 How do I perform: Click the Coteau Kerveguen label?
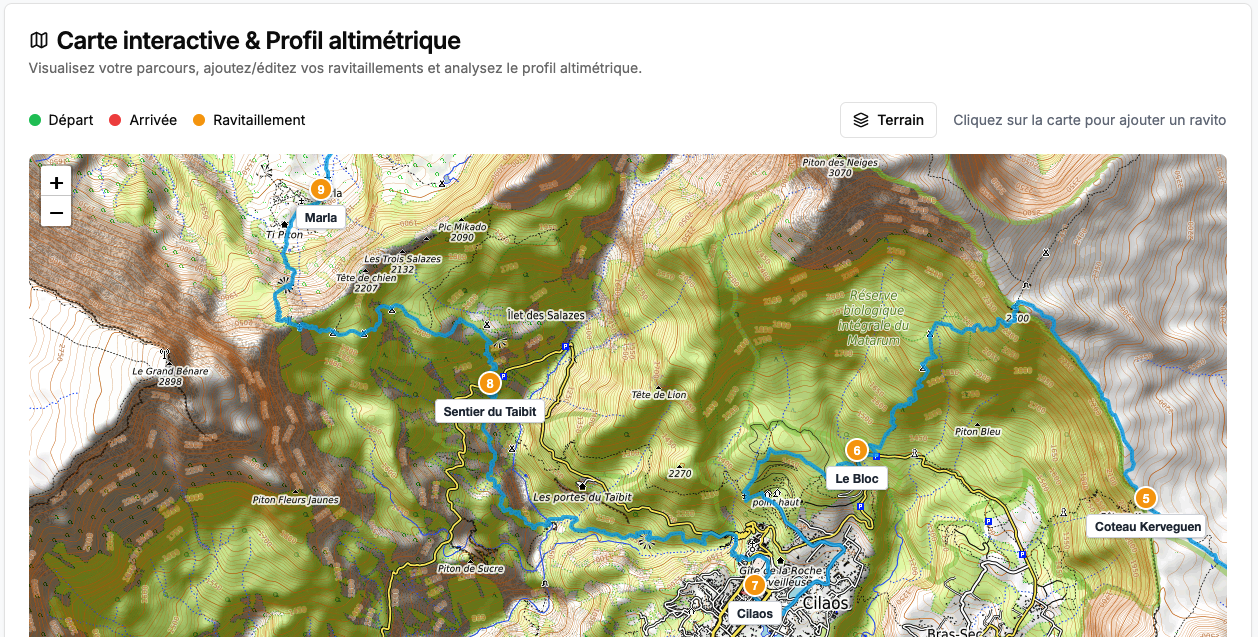coord(1146,526)
